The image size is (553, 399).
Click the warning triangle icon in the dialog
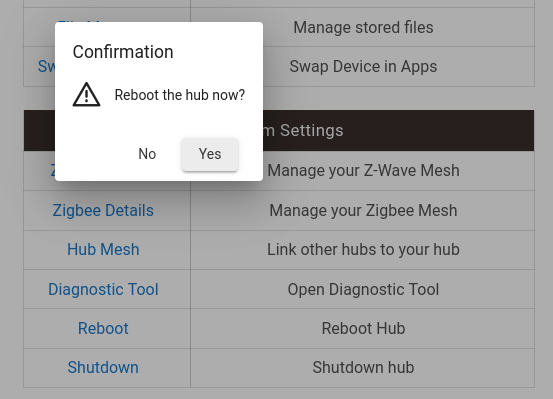click(86, 95)
